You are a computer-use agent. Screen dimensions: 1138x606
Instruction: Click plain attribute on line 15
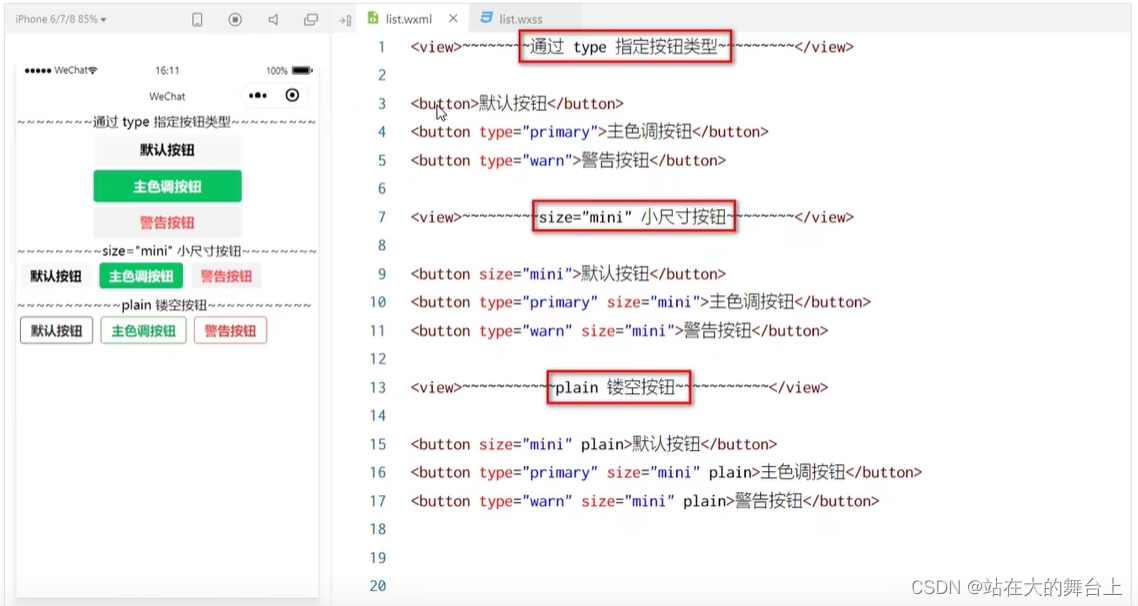(x=602, y=444)
